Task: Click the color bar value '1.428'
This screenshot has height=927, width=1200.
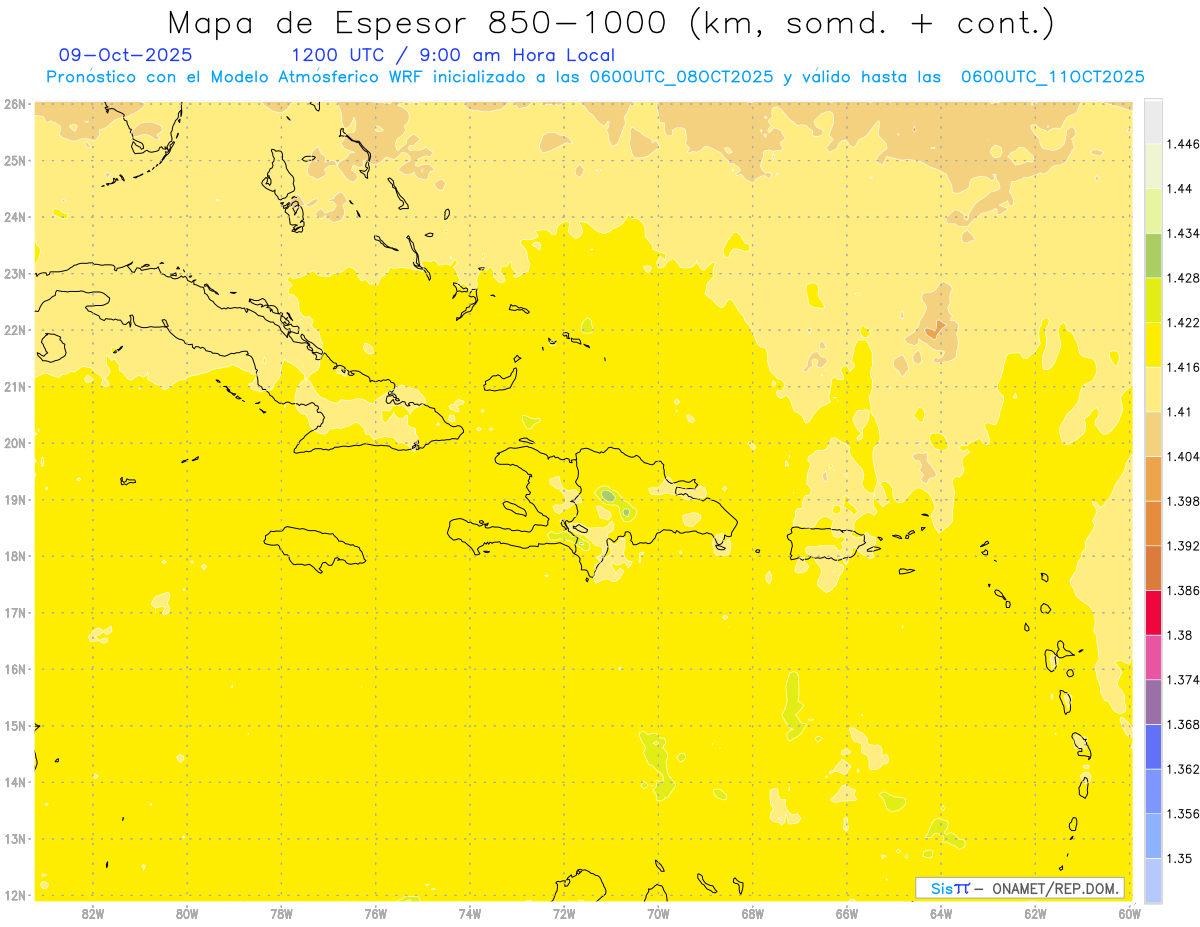Action: click(1183, 277)
